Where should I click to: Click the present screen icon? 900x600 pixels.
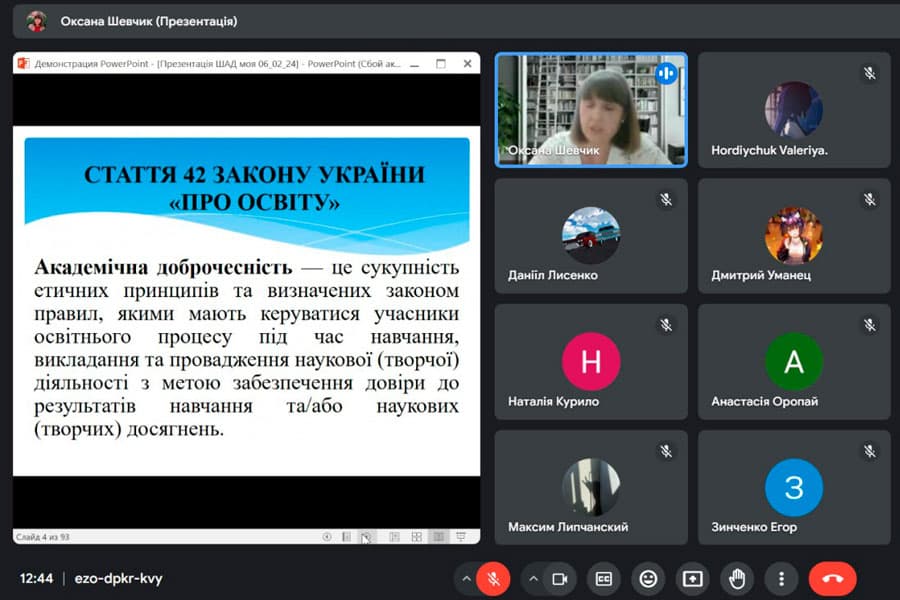[693, 578]
